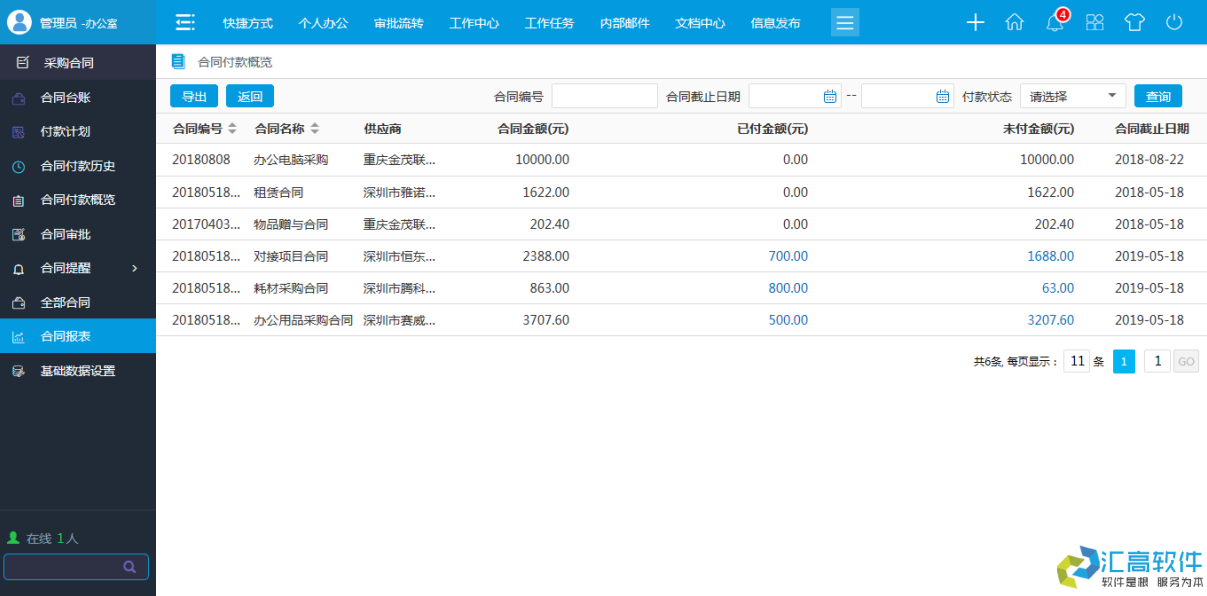The height and width of the screenshot is (596, 1207).
Task: Open the apps grid icon
Action: (1094, 21)
